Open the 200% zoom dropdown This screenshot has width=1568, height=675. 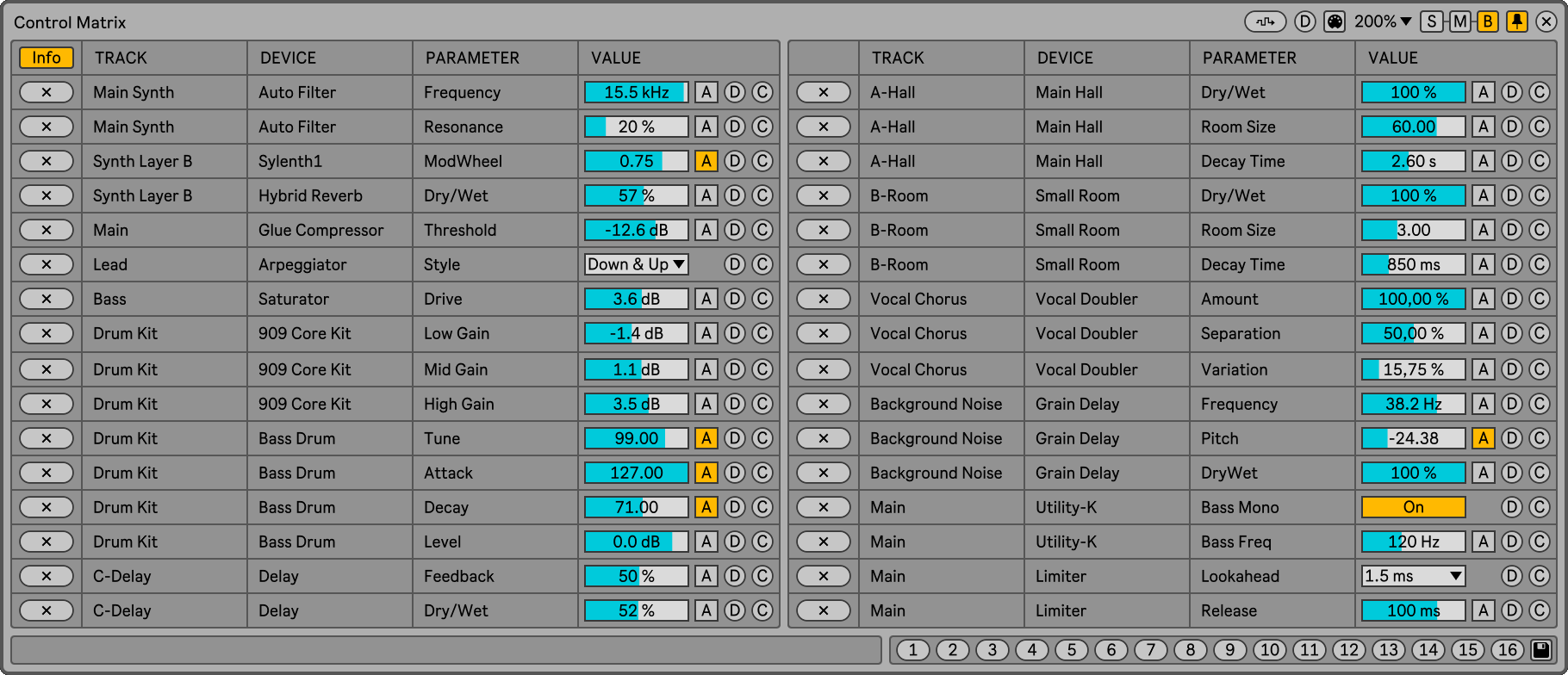1383,22
